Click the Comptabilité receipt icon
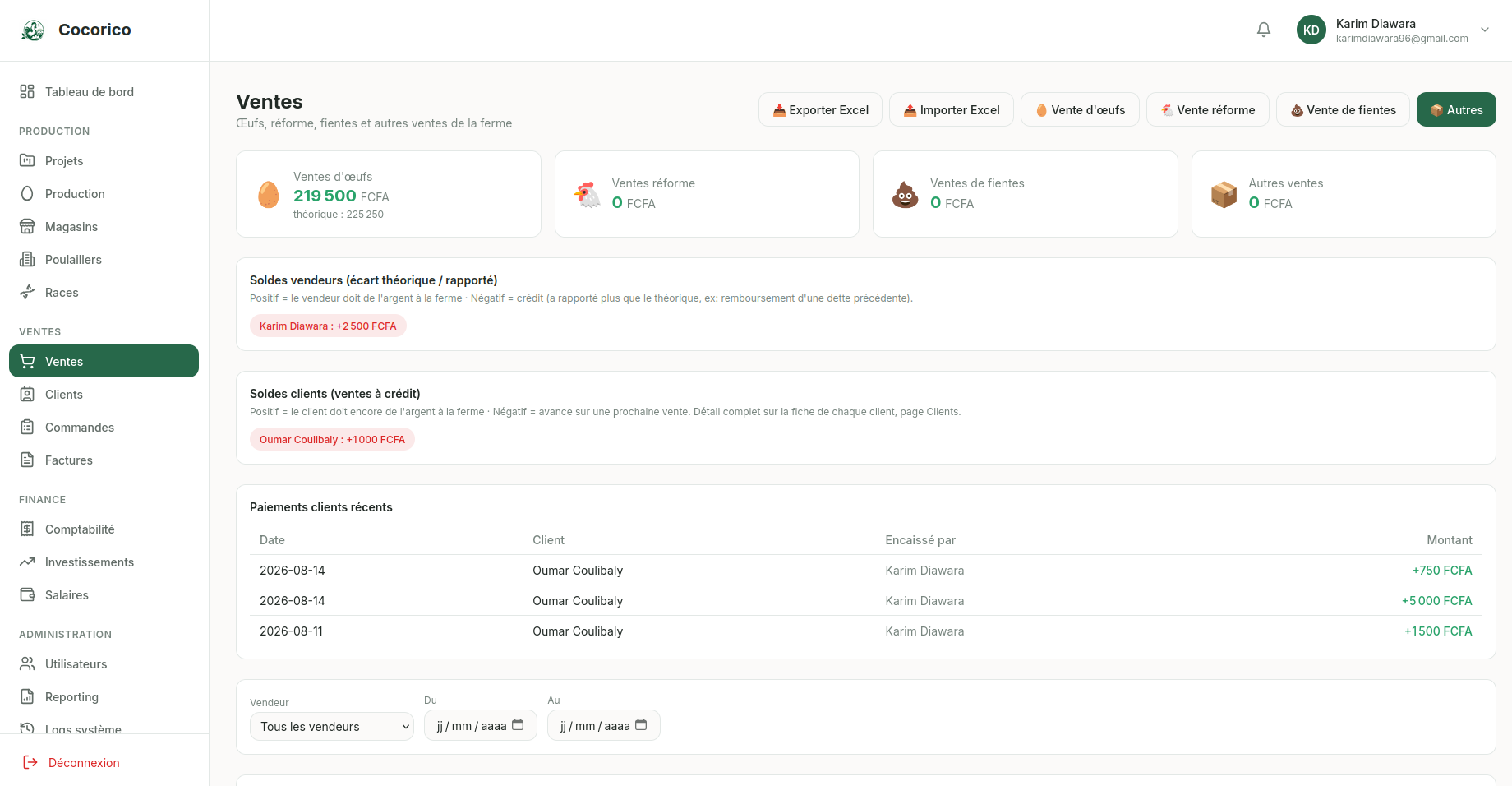This screenshot has width=1512, height=786. [27, 529]
